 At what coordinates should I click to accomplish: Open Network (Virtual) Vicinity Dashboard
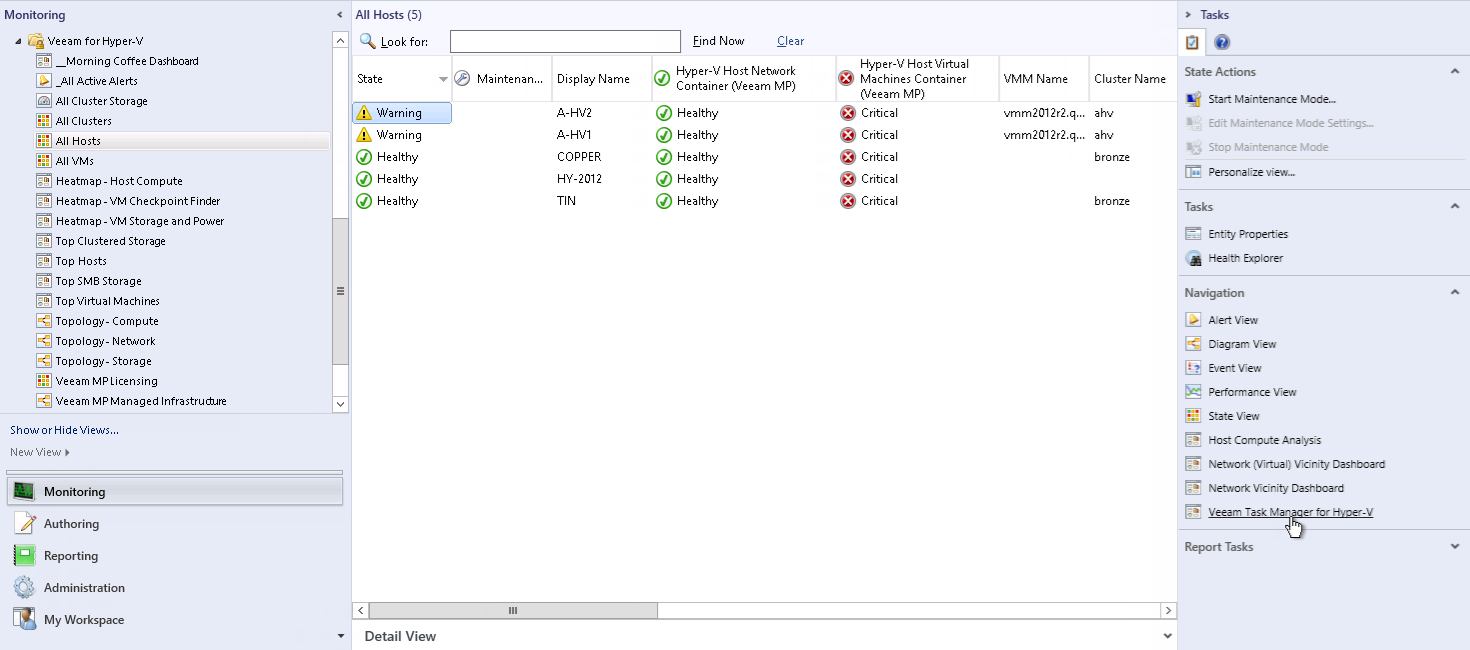click(x=1296, y=464)
